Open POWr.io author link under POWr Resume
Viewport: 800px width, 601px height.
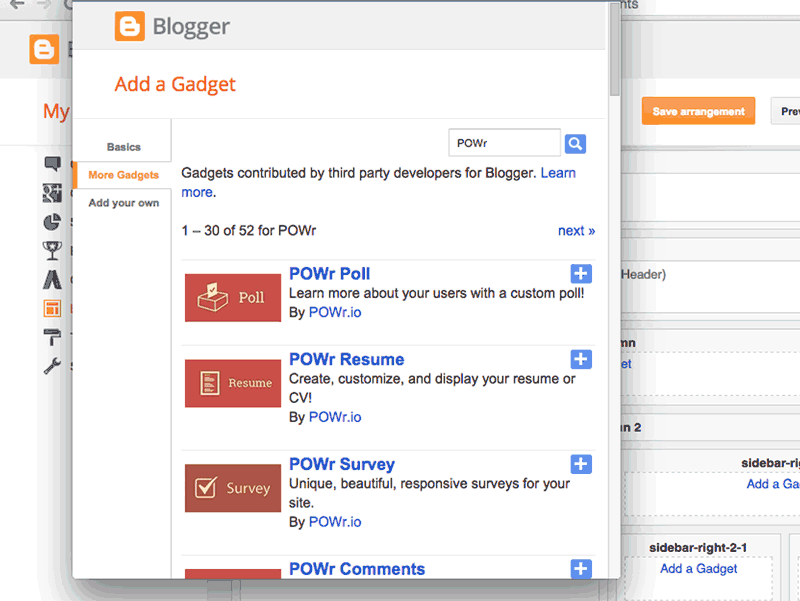pyautogui.click(x=335, y=417)
